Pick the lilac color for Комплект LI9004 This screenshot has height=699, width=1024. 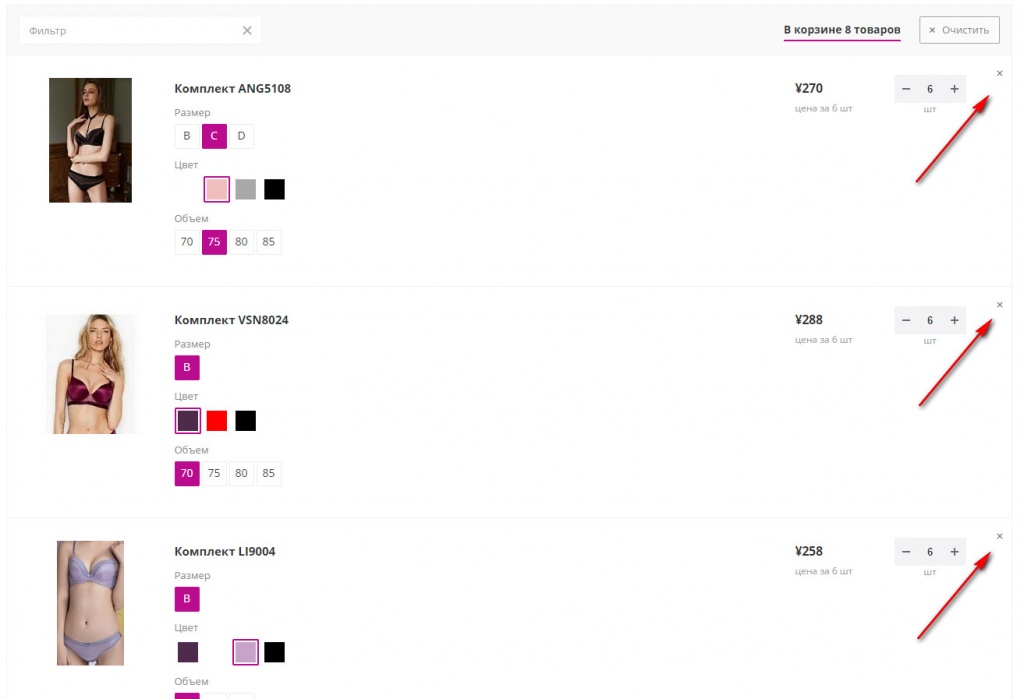(246, 652)
